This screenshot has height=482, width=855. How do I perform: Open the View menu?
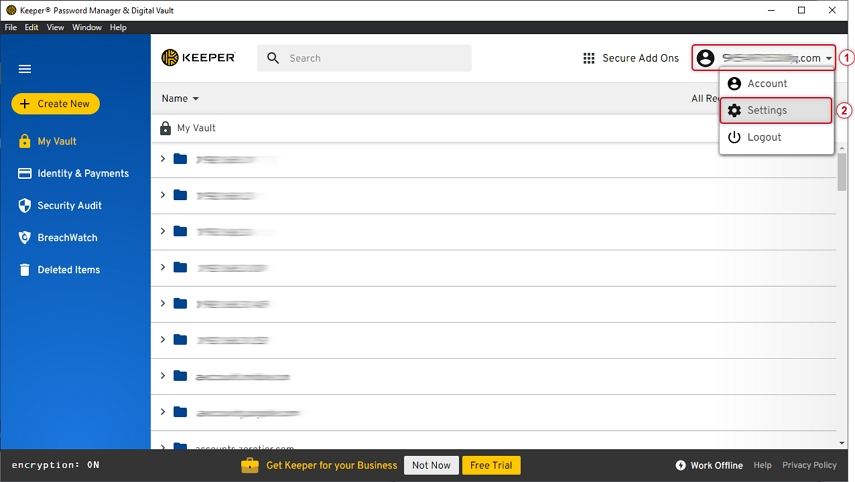[55, 27]
